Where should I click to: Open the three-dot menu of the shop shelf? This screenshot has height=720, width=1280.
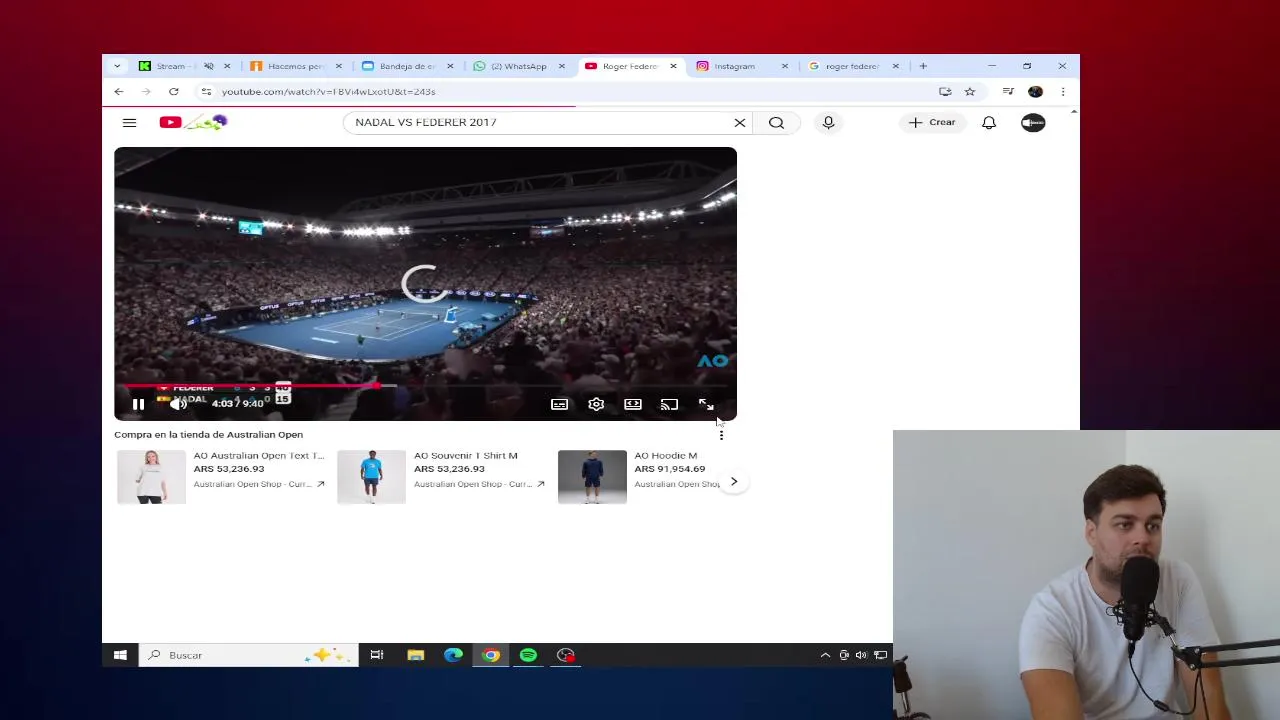(x=721, y=434)
